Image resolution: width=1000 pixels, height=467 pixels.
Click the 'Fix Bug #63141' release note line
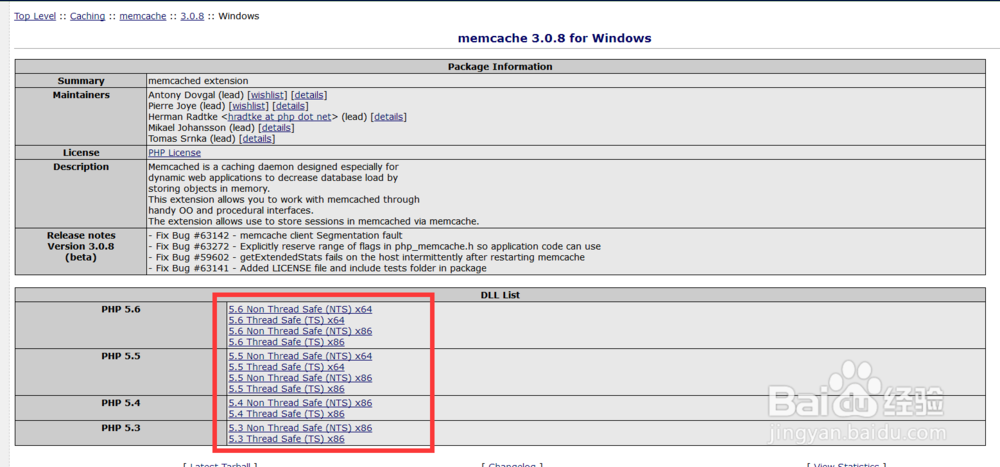[318, 268]
